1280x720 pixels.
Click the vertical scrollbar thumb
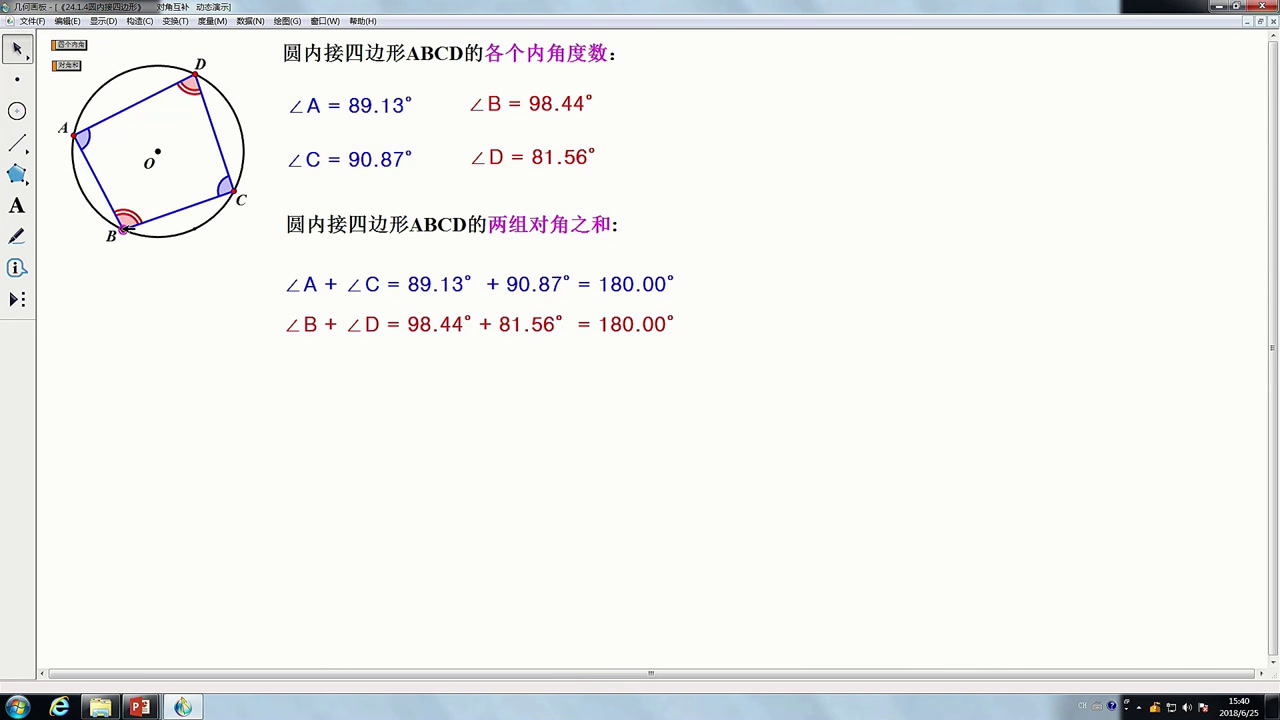pyautogui.click(x=1272, y=348)
